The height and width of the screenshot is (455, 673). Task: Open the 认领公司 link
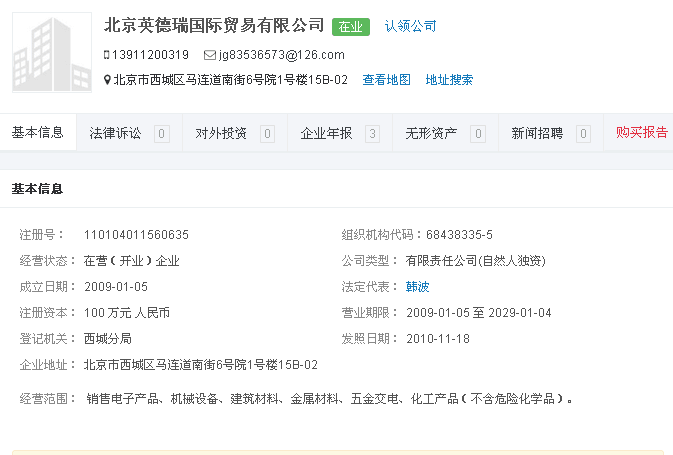410,26
